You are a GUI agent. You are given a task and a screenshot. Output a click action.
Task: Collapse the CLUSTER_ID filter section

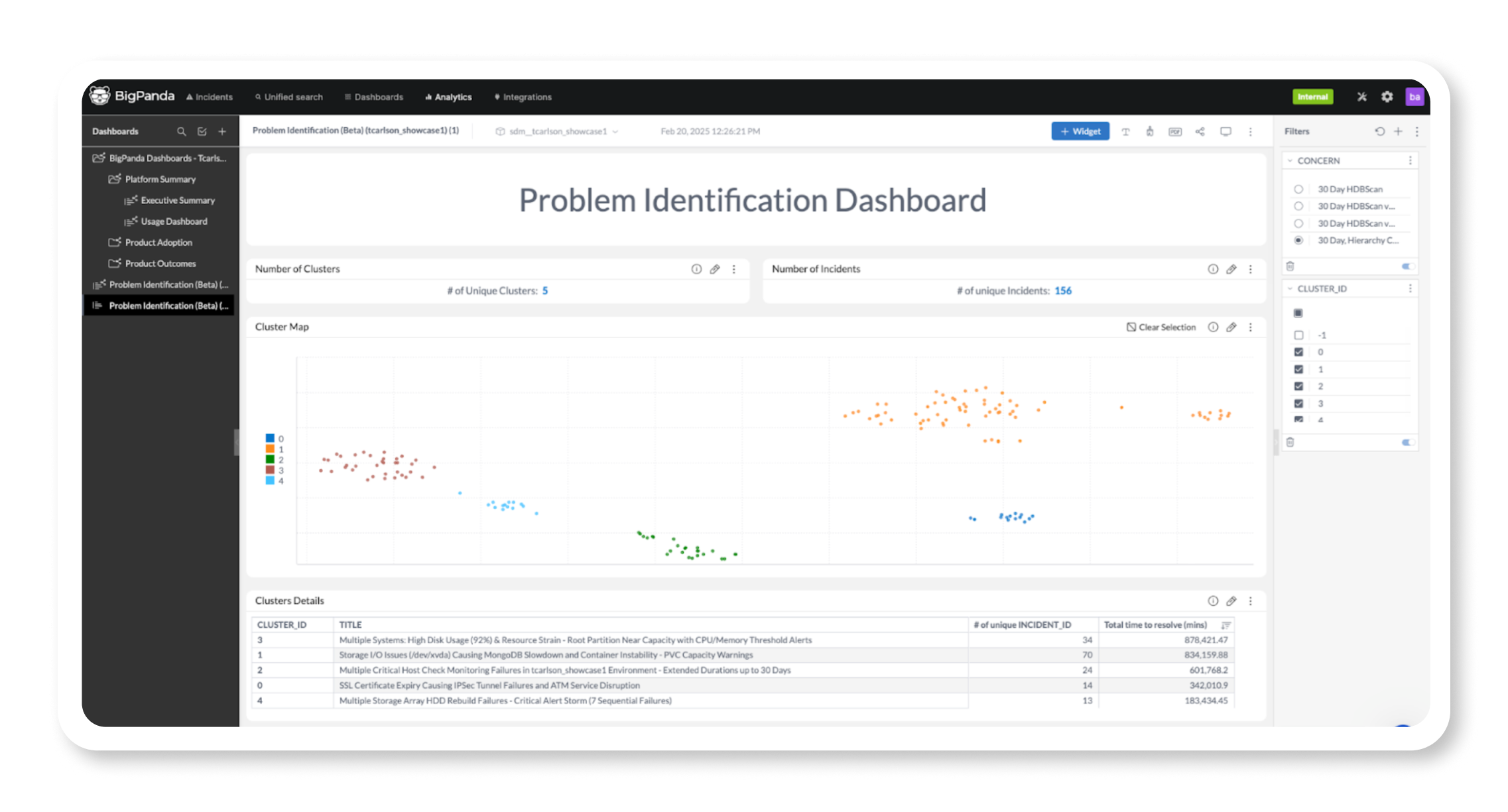point(1290,288)
